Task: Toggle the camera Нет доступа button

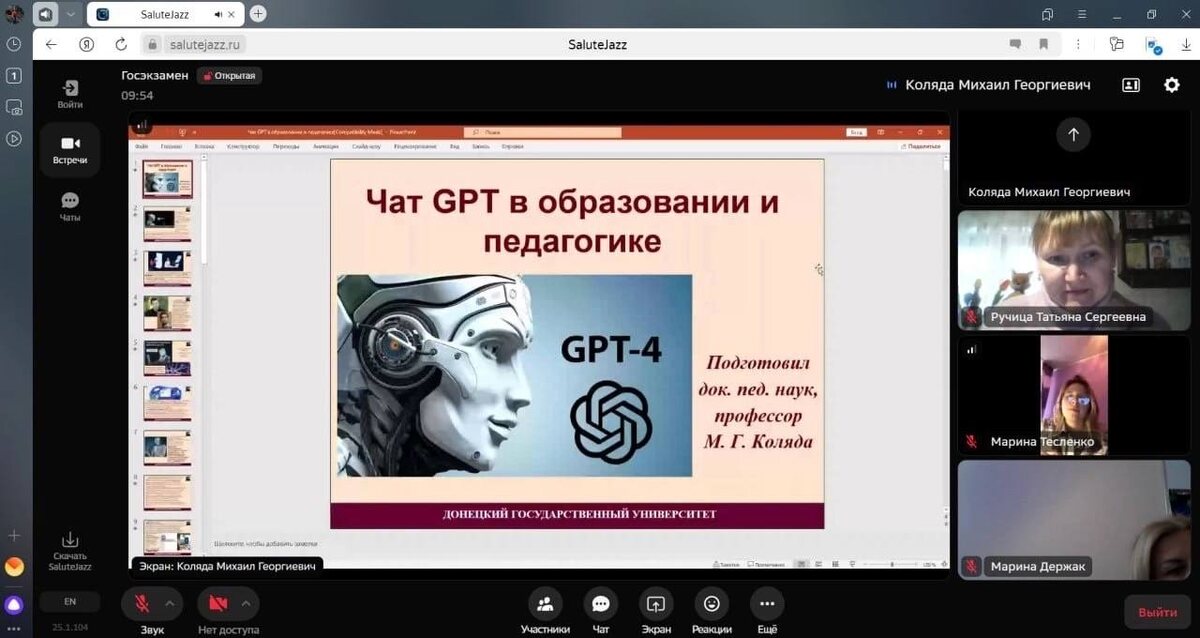Action: [x=218, y=603]
